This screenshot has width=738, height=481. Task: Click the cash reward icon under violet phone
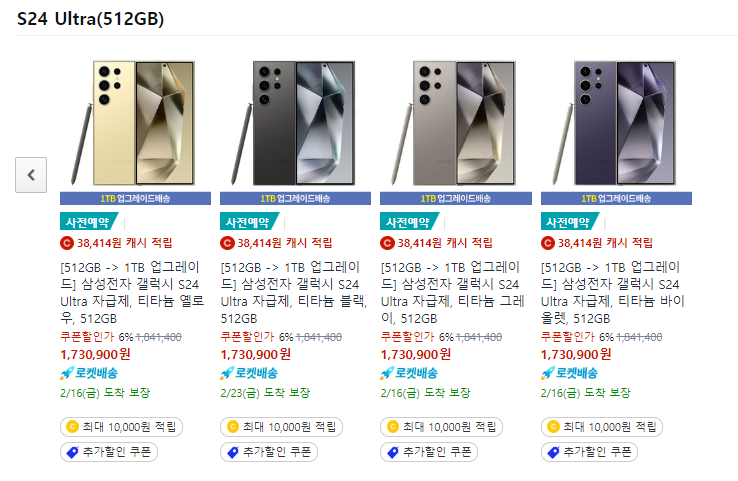coord(548,243)
